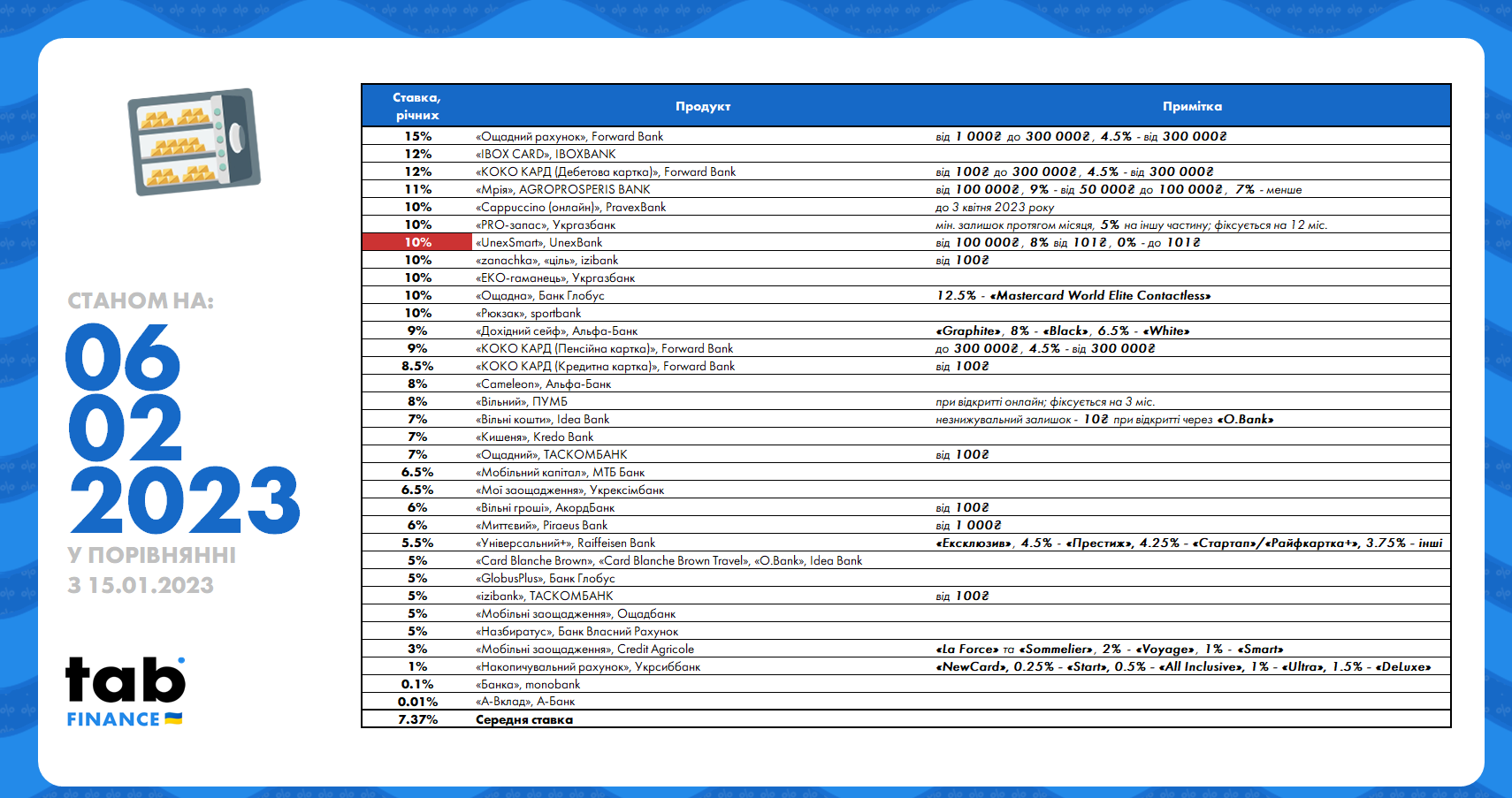Screen dimensions: 1512x798
Task: Select the 'Середня ставка' label
Action: pyautogui.click(x=524, y=719)
